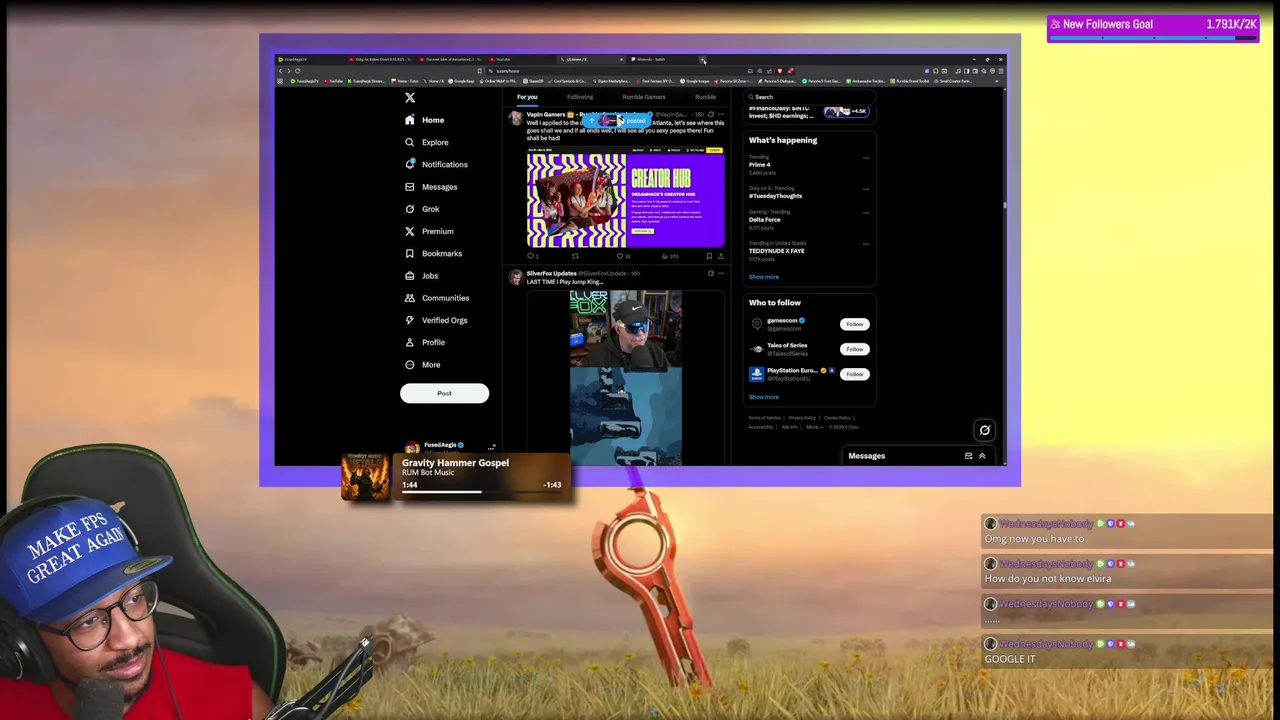Click the browser back arrow

280,71
